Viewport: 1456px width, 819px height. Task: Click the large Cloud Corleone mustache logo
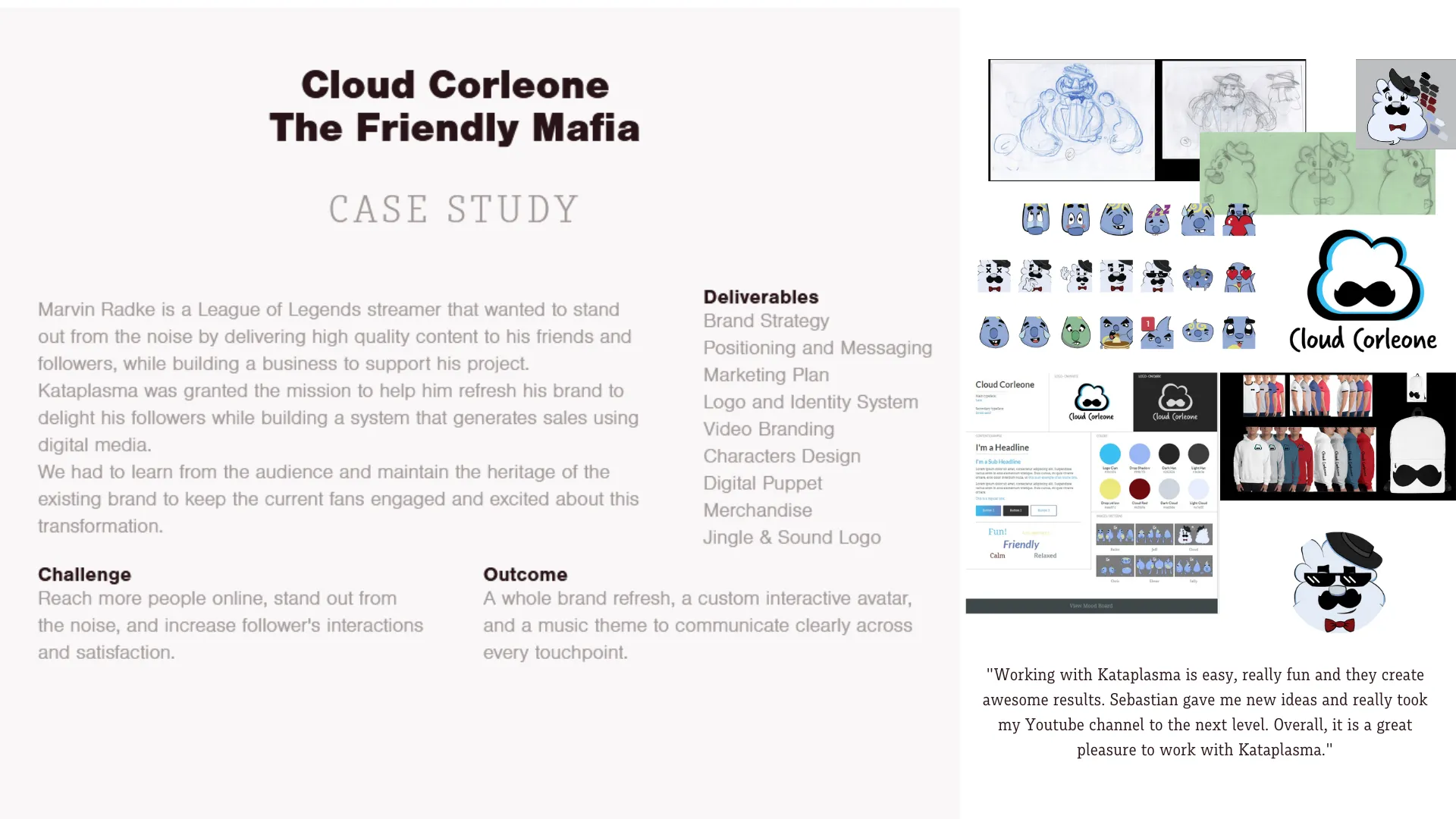pyautogui.click(x=1363, y=291)
